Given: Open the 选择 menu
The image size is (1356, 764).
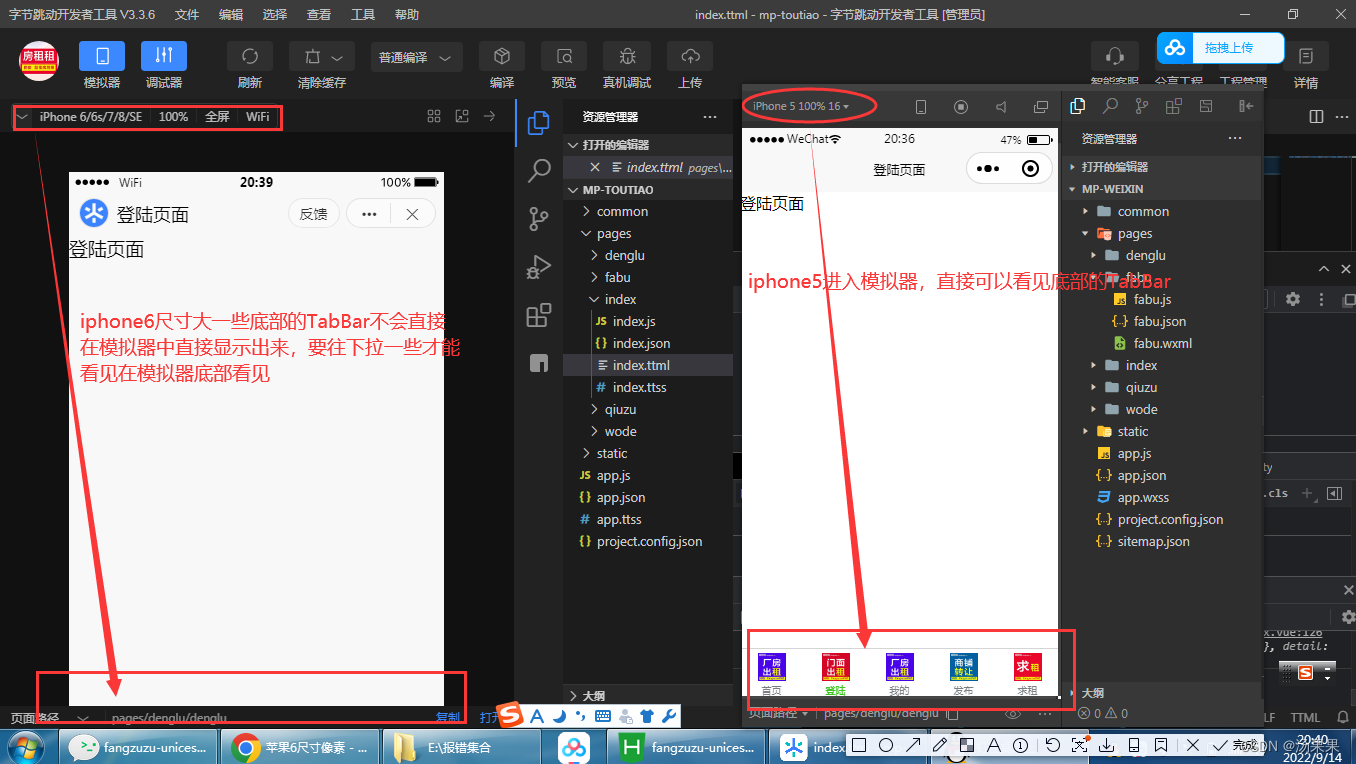Looking at the screenshot, I should tap(275, 14).
